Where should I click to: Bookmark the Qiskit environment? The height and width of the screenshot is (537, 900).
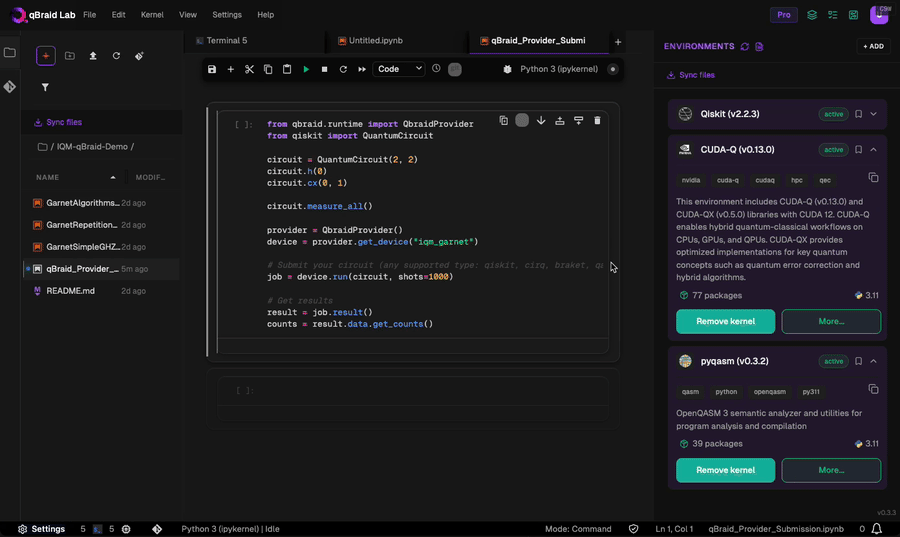pos(859,114)
